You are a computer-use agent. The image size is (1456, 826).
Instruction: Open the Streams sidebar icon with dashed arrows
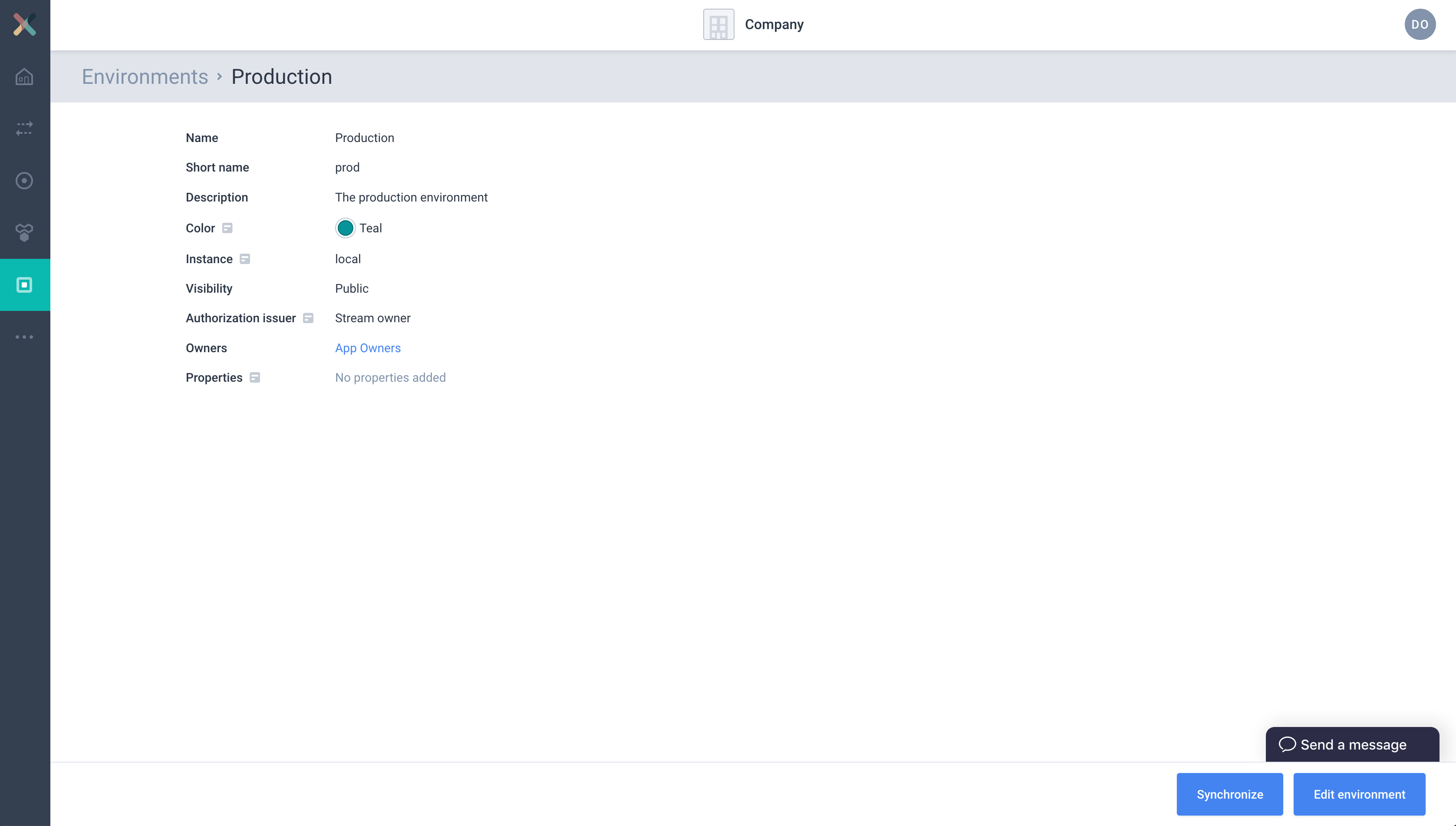pos(24,129)
